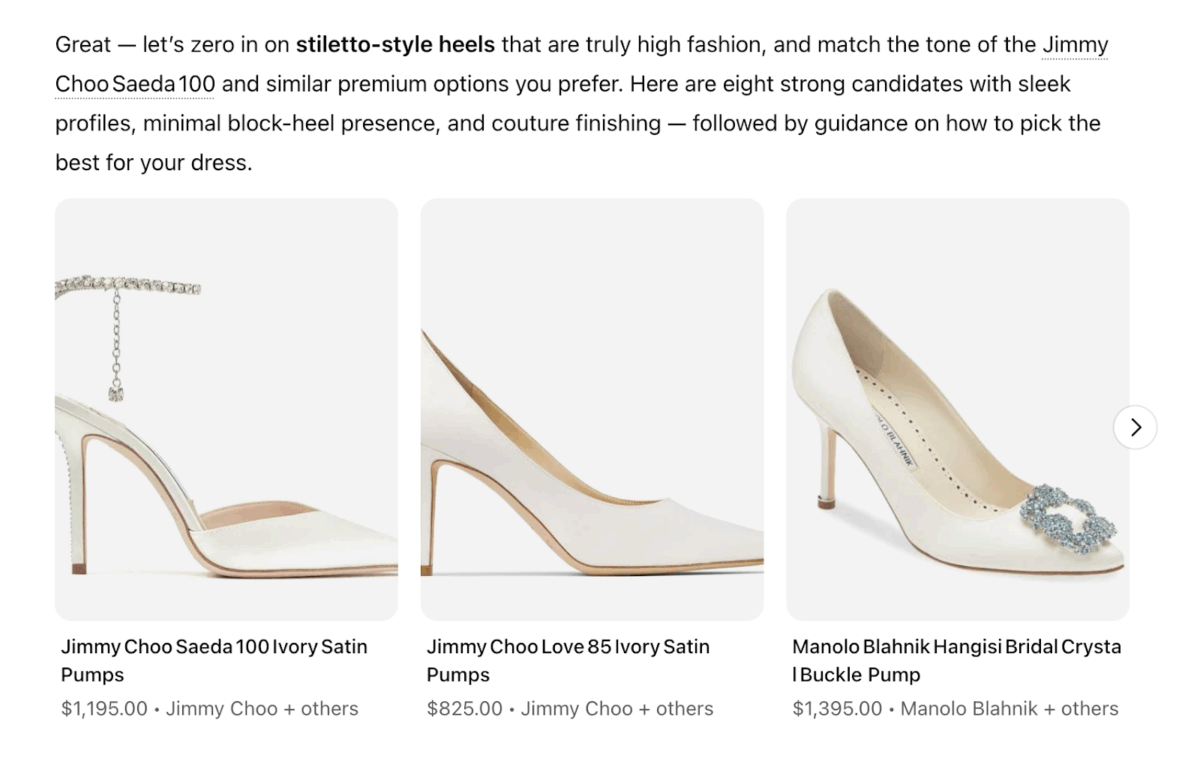
Task: Click 'Jimmy Choo + others' under Love 85
Action: tap(617, 708)
